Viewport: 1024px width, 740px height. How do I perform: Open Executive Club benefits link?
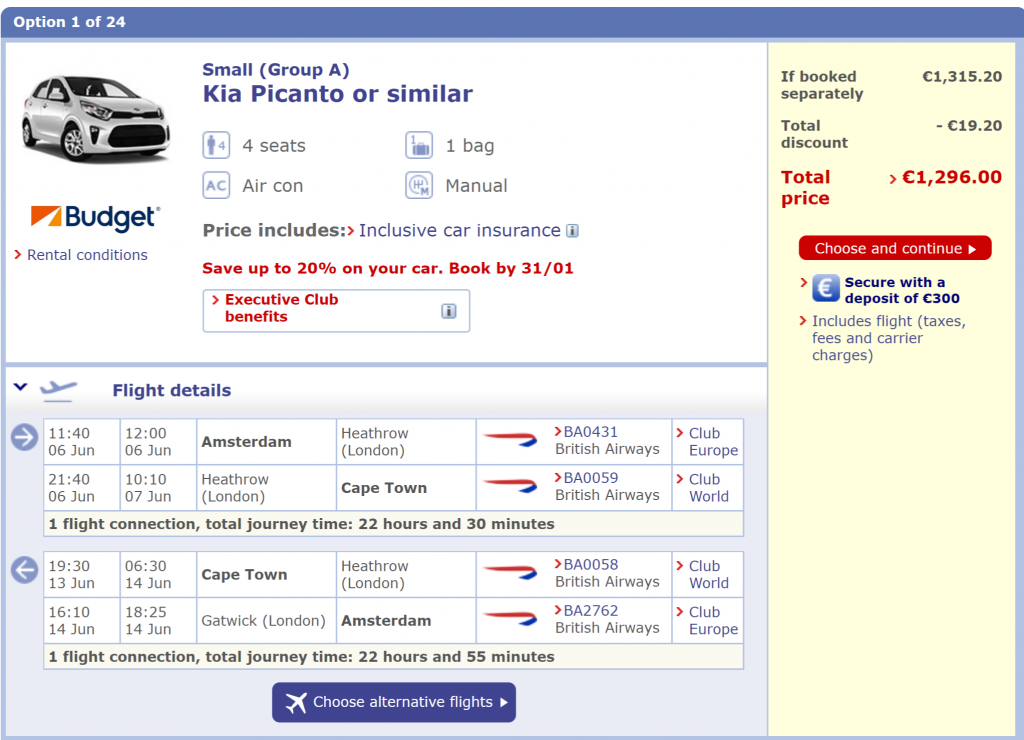pyautogui.click(x=281, y=308)
